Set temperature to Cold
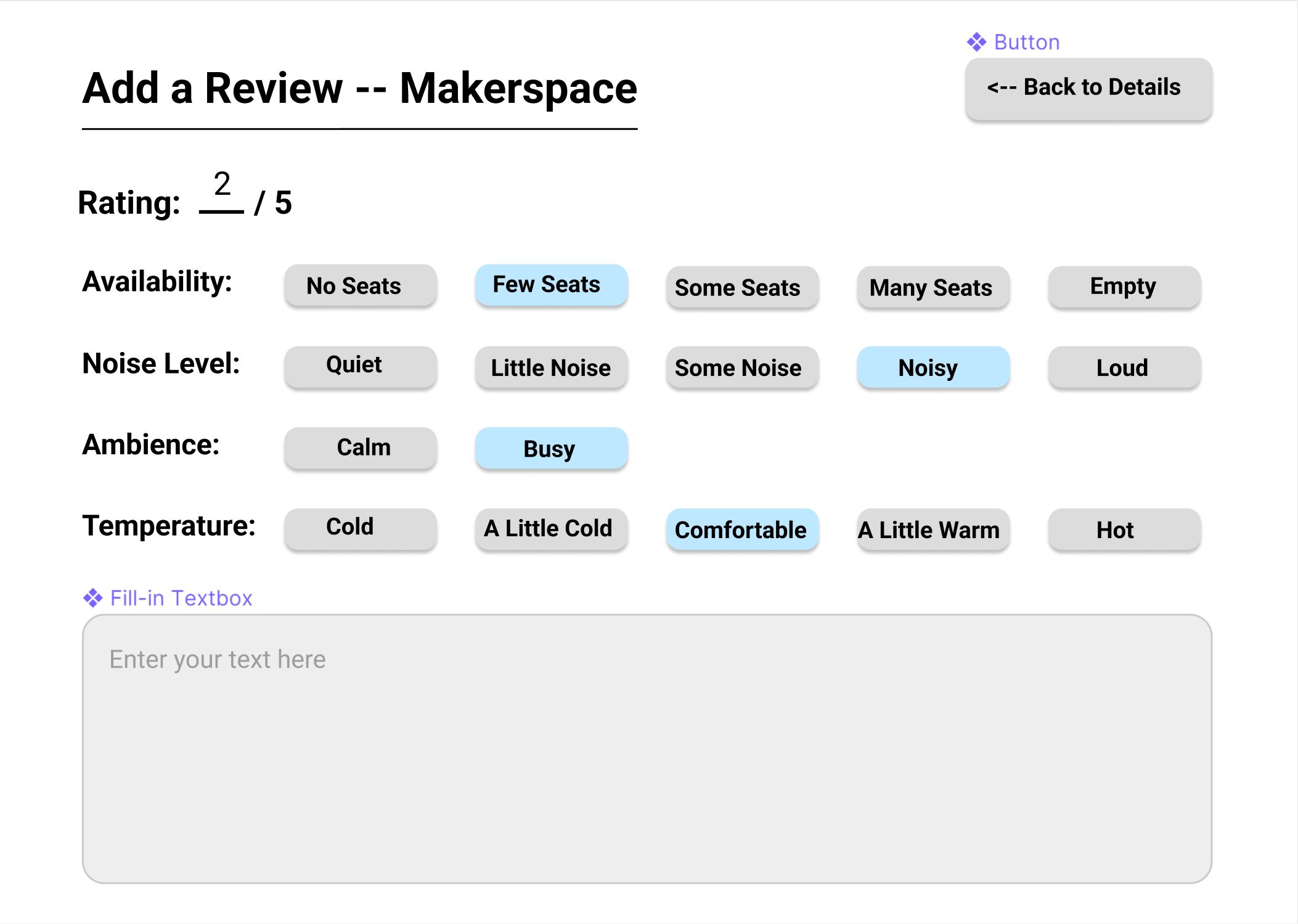This screenshot has width=1298, height=924. pos(361,528)
